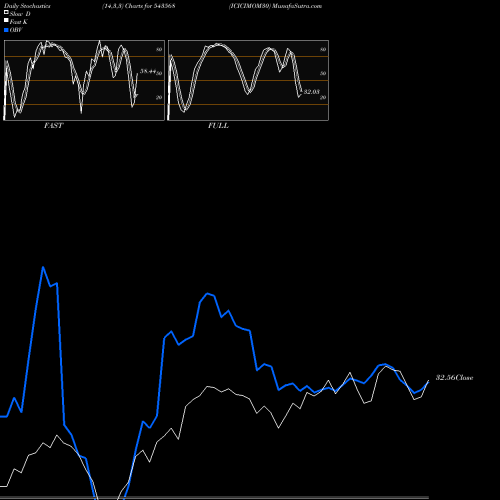Image resolution: width=500 pixels, height=500 pixels.
Task: Click the tallest blue OBV peak
Action: pyautogui.click(x=43, y=267)
